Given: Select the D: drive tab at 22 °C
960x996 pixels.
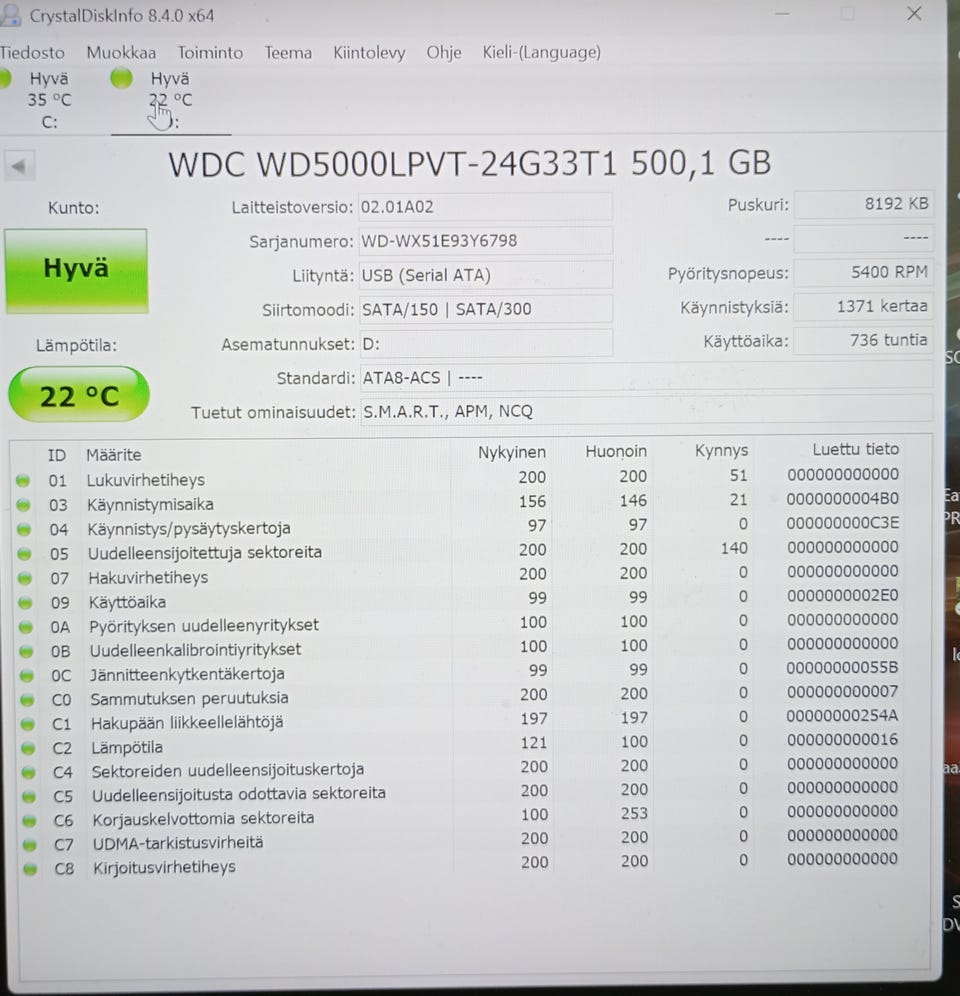Looking at the screenshot, I should pos(170,100).
